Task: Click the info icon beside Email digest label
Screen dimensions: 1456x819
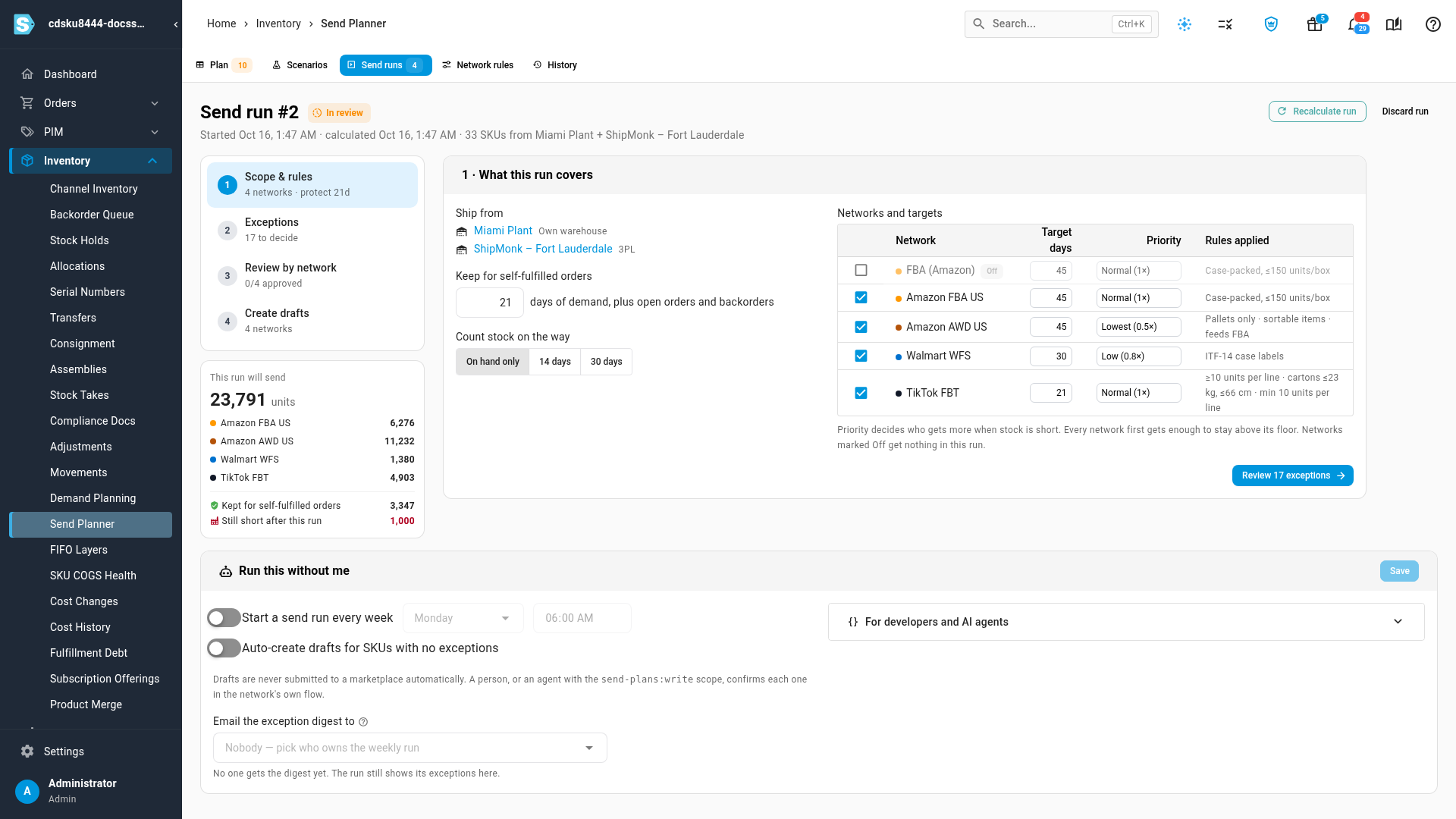Action: [x=363, y=722]
